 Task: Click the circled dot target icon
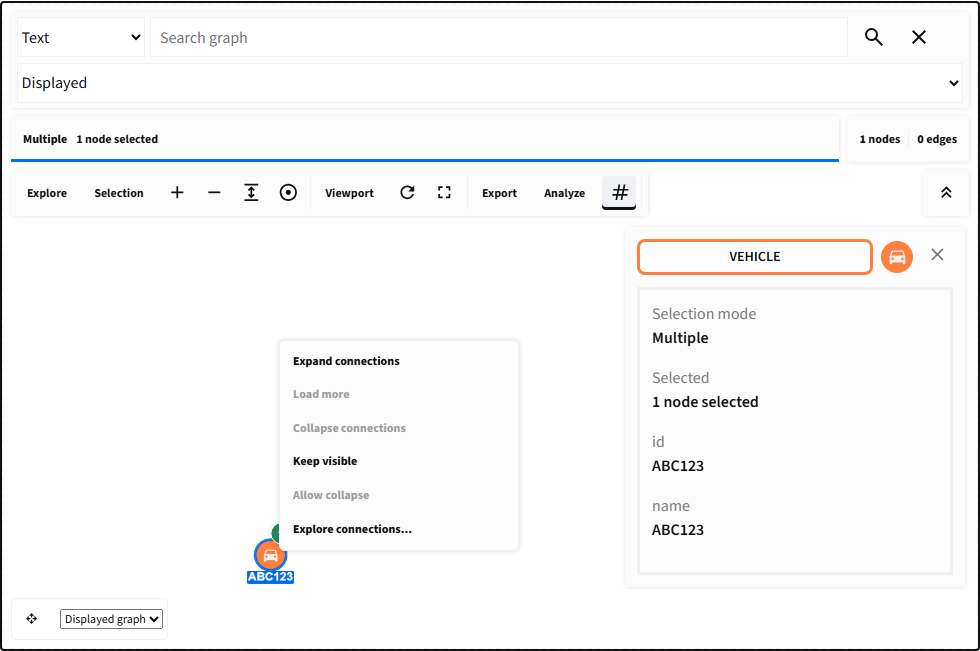click(x=288, y=192)
